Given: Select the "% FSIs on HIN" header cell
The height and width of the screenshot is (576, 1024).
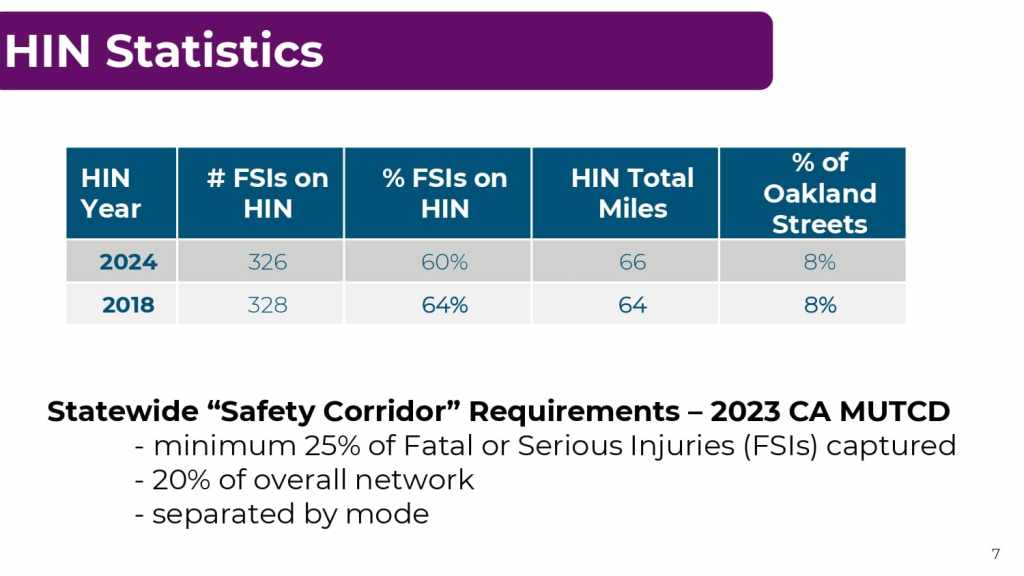Looking at the screenshot, I should [444, 193].
